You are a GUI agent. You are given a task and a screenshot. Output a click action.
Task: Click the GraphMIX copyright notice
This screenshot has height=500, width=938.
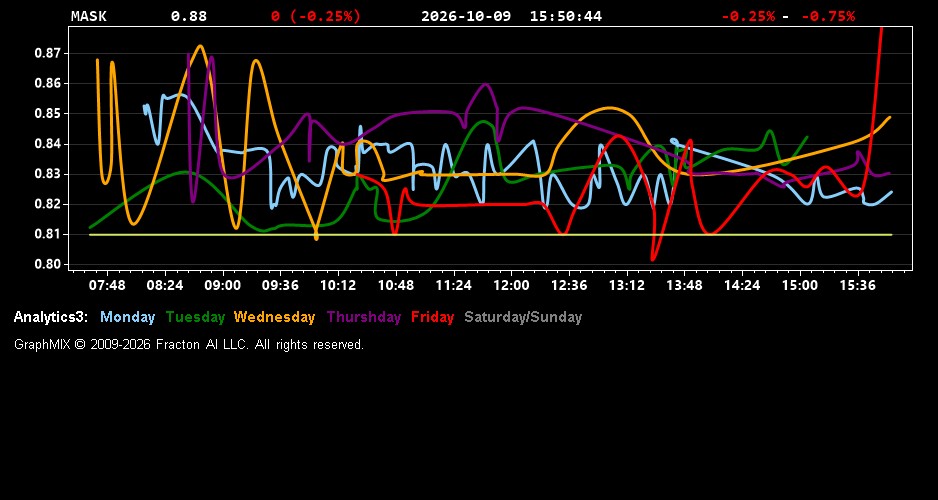click(189, 344)
